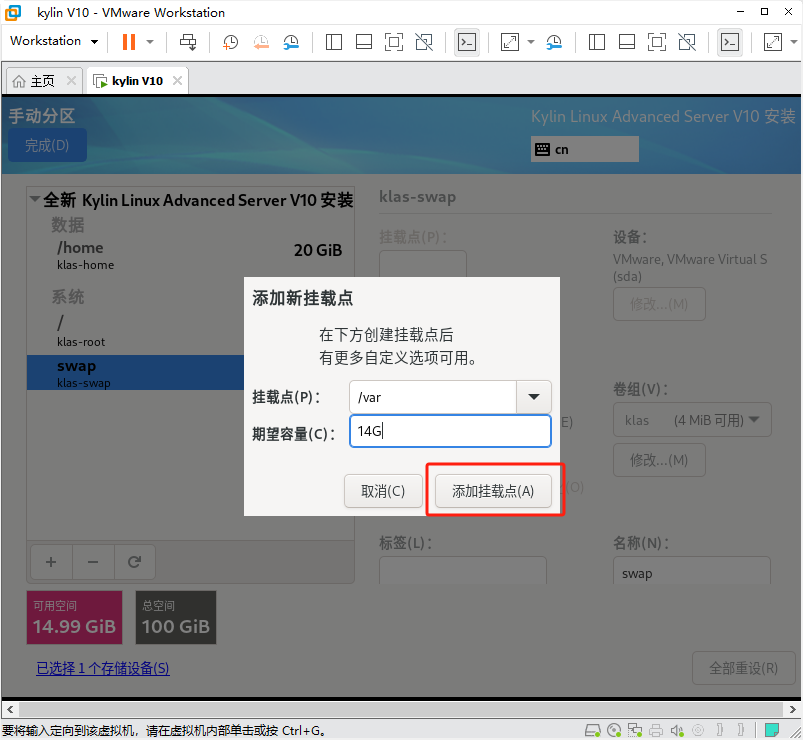Select the swap klas-swap partition
Screen dimensions: 803x740
click(x=136, y=373)
